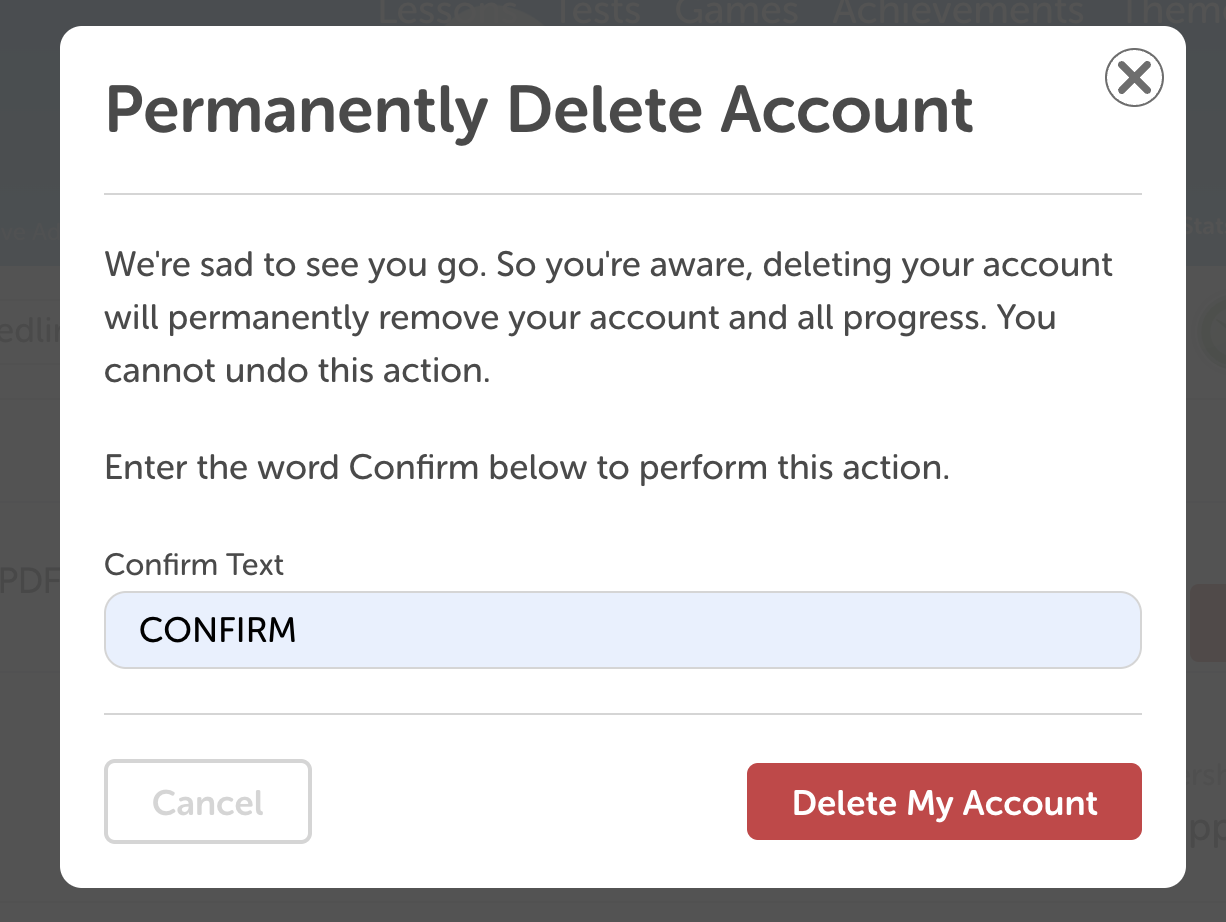The height and width of the screenshot is (922, 1226).
Task: Close the dialog with the X icon
Action: coord(1134,77)
